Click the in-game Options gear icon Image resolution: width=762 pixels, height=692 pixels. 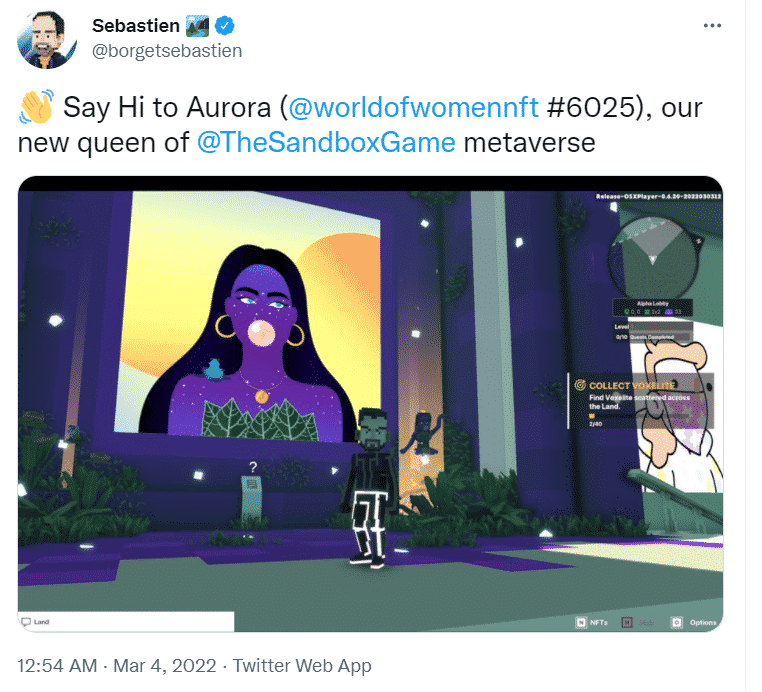click(676, 622)
